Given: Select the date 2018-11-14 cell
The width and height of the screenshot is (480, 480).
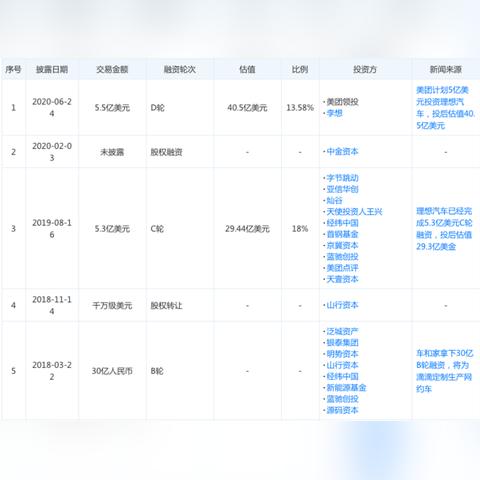Looking at the screenshot, I should pos(52,305).
